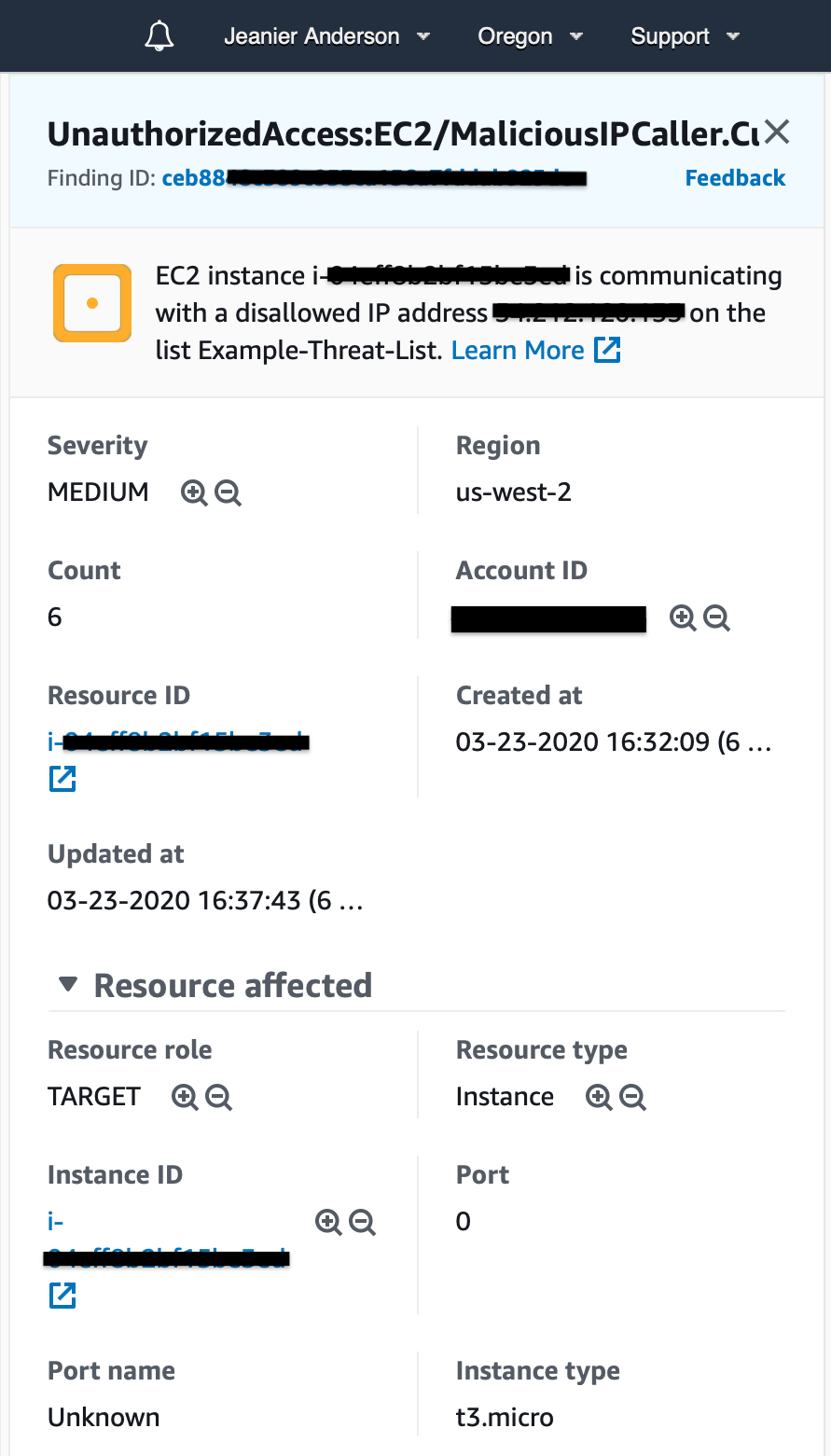Close the finding details panel
The image size is (831, 1456).
[776, 132]
